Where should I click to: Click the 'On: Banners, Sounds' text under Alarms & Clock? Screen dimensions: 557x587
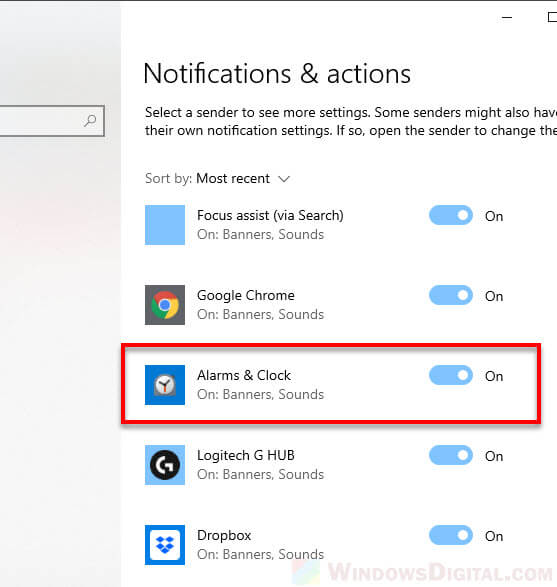(261, 395)
